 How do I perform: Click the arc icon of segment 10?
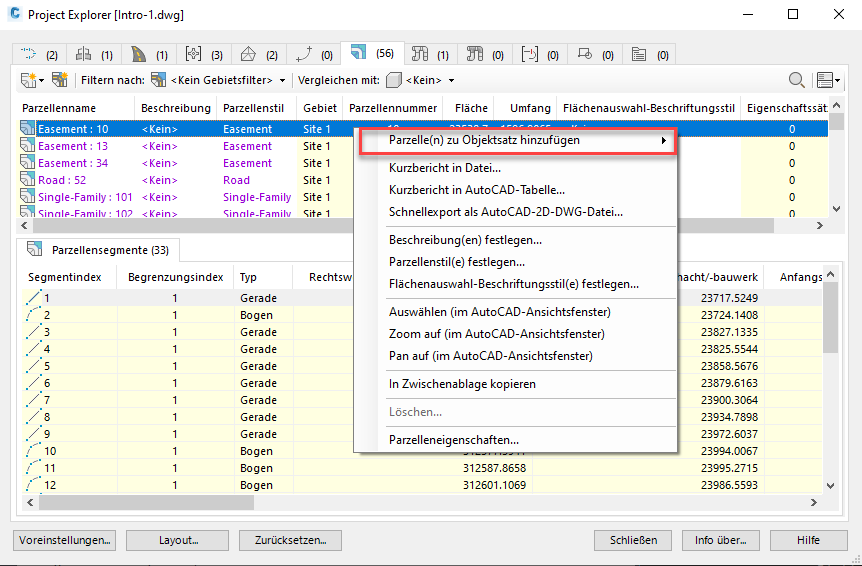pyautogui.click(x=34, y=451)
